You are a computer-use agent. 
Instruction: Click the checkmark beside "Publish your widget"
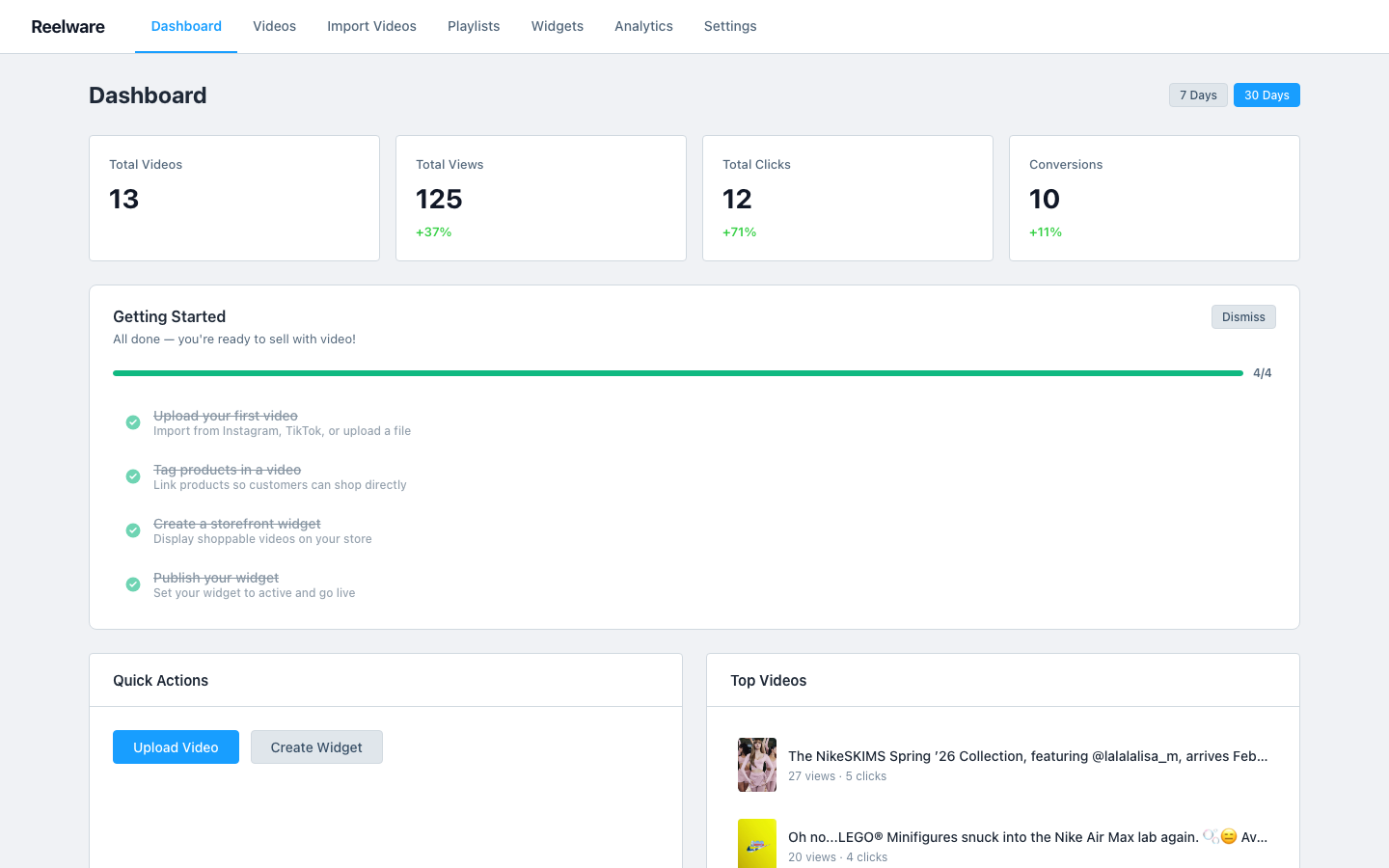tap(133, 584)
